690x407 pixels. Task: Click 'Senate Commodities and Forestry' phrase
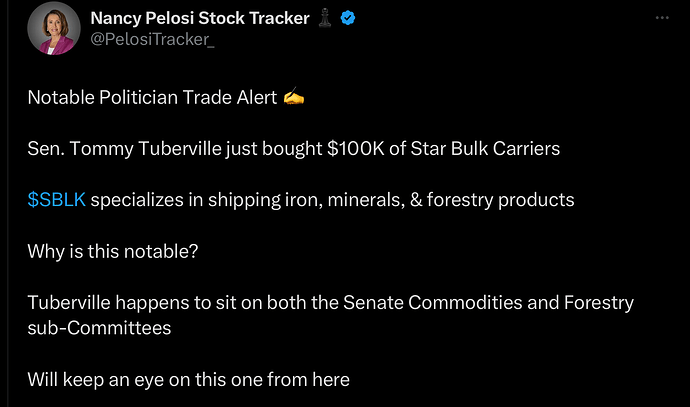point(488,303)
